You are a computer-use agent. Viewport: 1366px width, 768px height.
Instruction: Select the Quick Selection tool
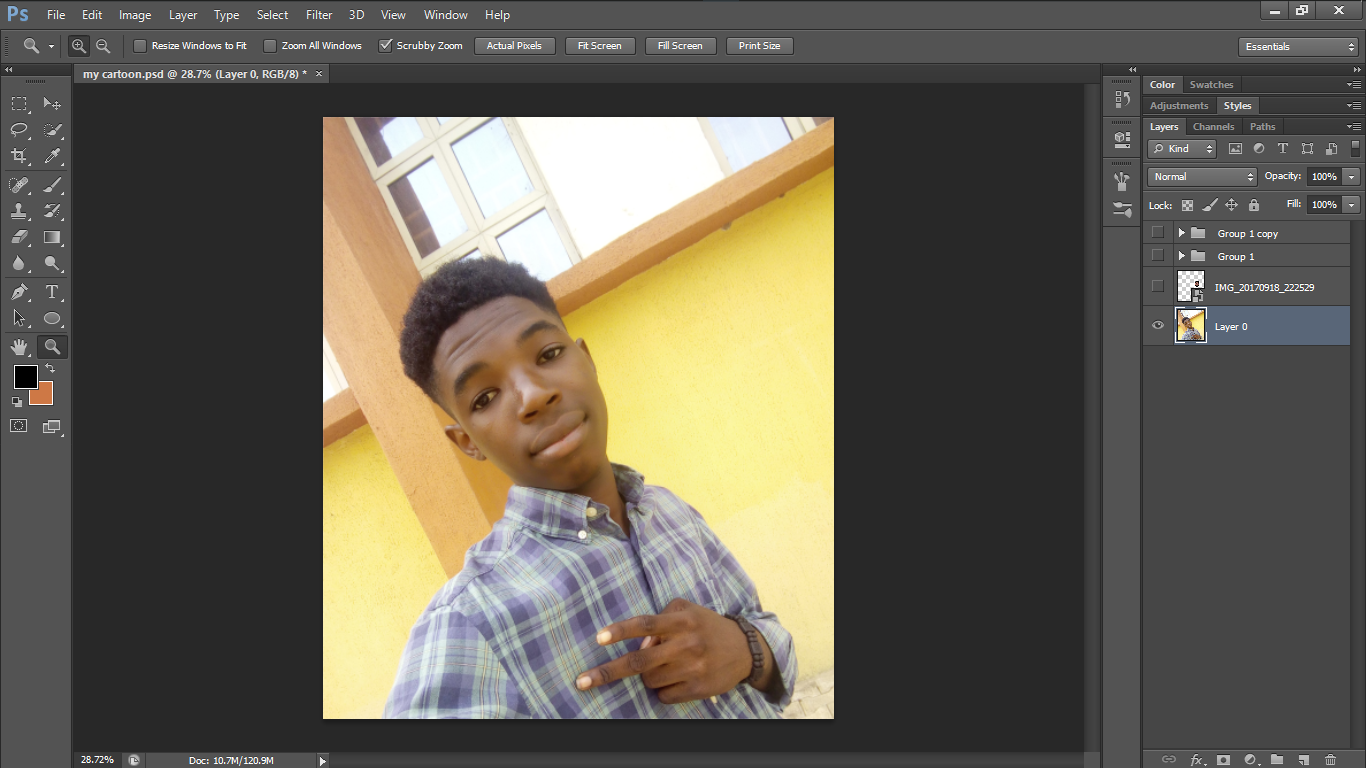[x=52, y=130]
